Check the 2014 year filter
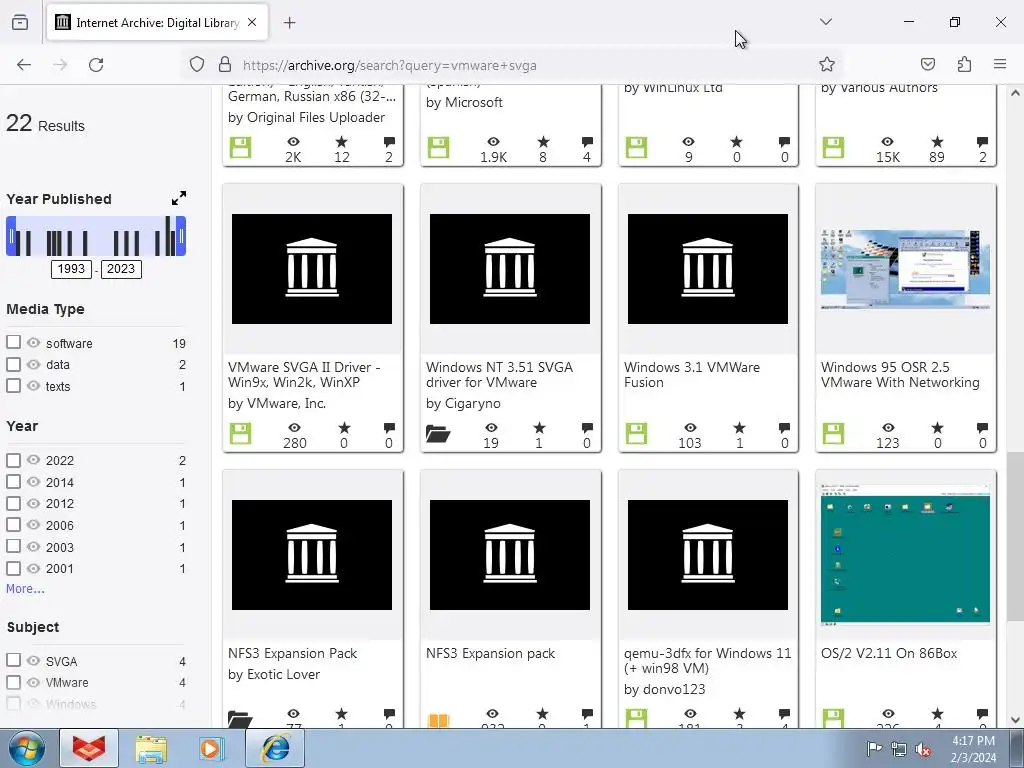1024x768 pixels. [x=13, y=481]
